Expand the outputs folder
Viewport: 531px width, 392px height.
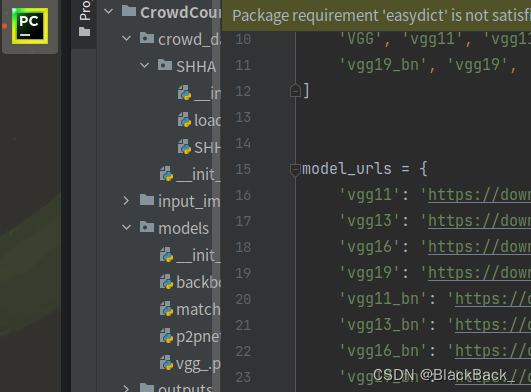126,388
